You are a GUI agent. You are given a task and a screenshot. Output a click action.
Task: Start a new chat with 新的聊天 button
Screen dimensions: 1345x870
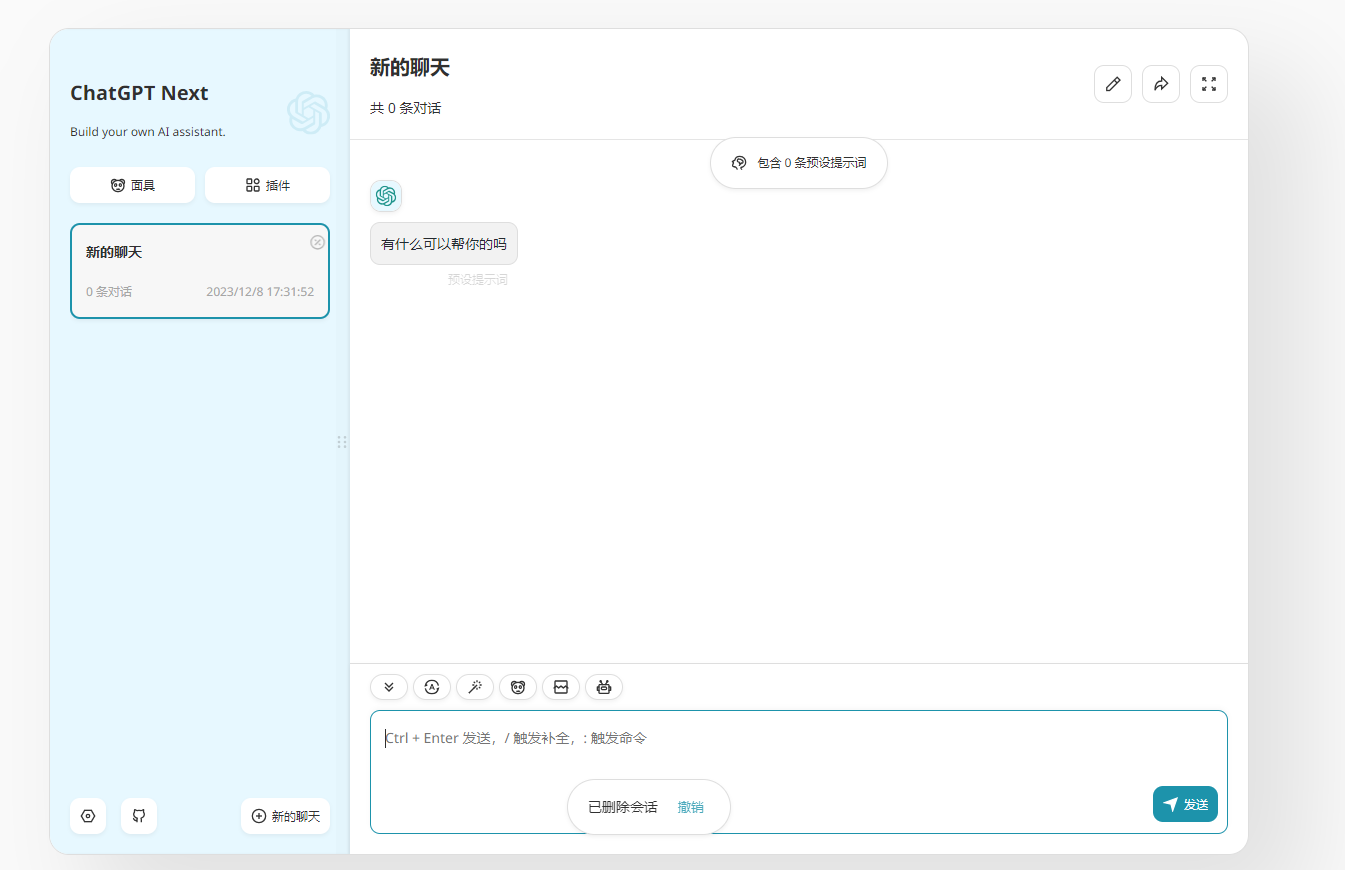[285, 816]
